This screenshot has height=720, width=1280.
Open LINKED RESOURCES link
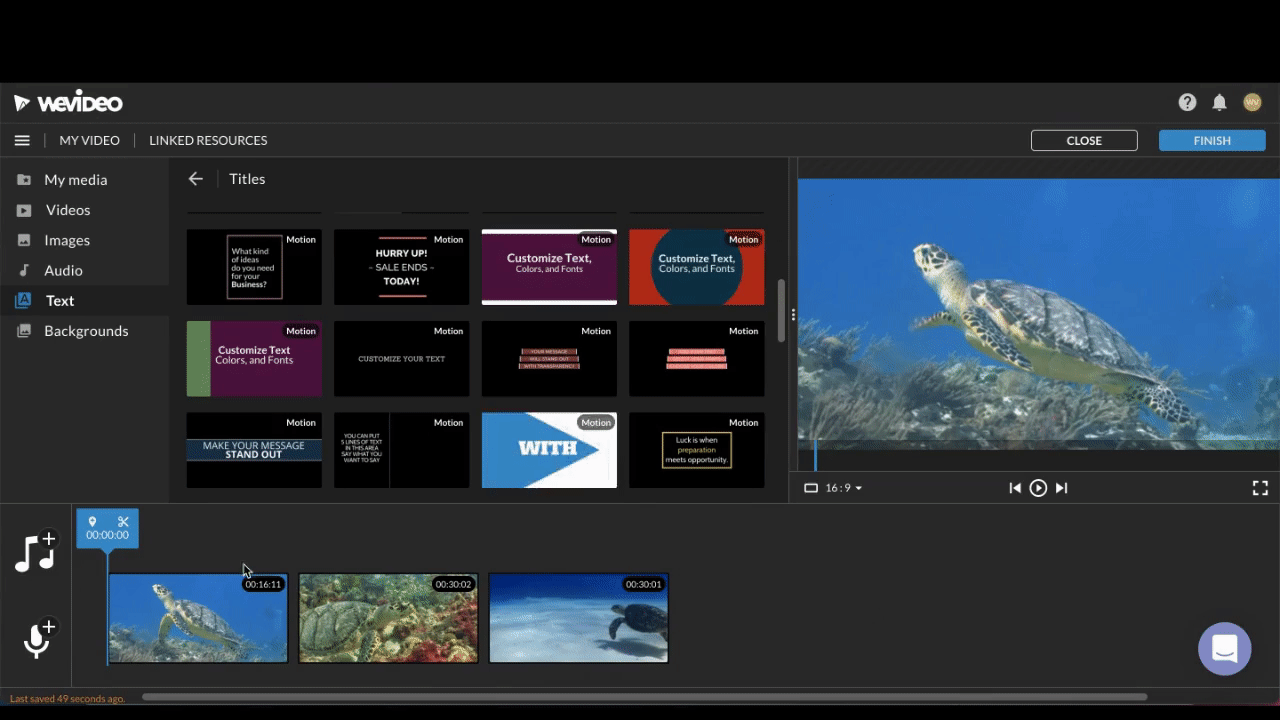[208, 141]
